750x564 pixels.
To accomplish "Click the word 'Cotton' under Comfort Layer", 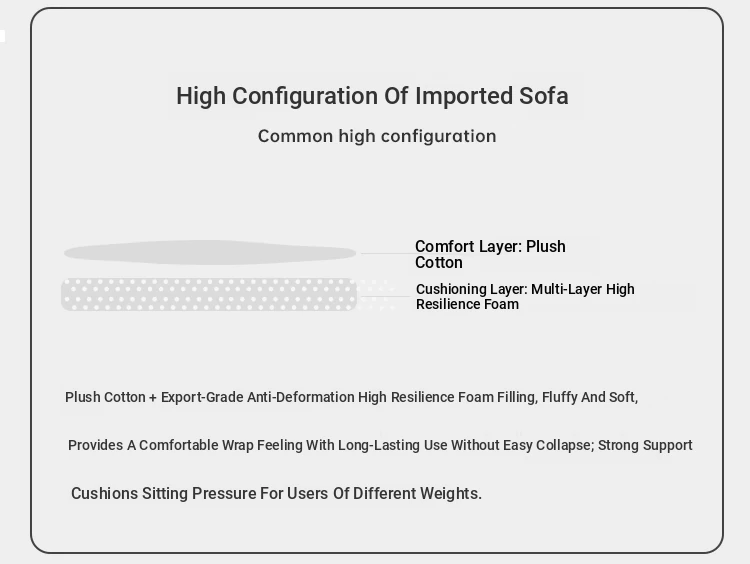I will pyautogui.click(x=439, y=263).
